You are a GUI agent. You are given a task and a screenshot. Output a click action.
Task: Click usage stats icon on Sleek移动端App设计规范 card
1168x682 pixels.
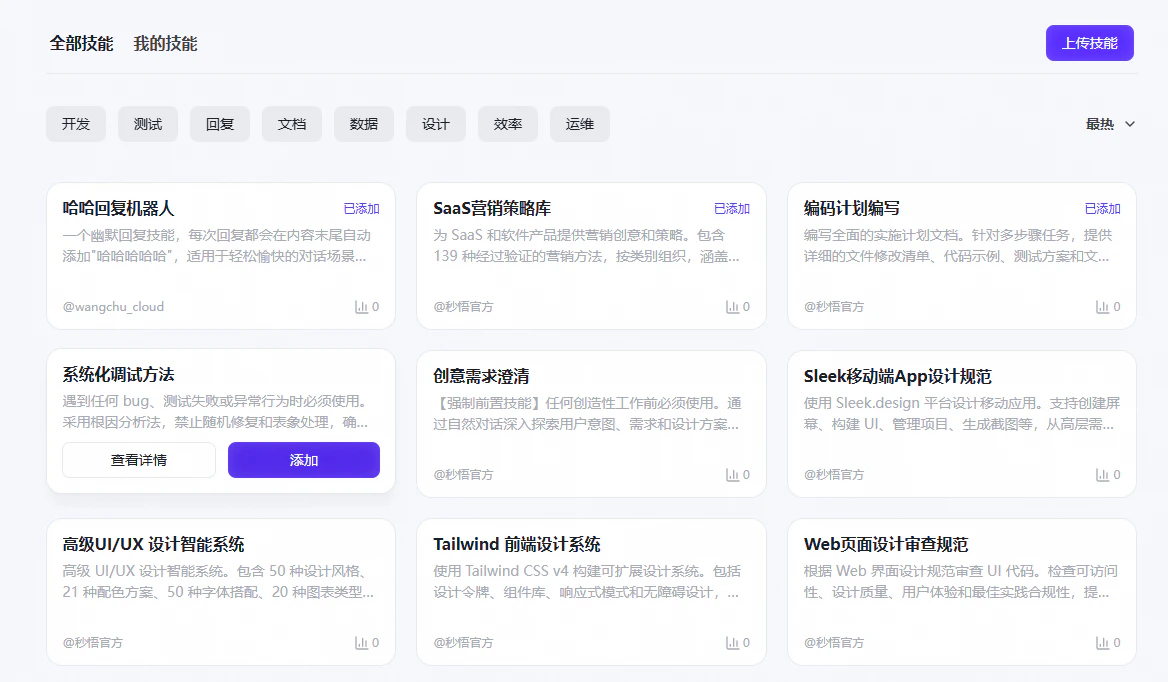[1102, 475]
